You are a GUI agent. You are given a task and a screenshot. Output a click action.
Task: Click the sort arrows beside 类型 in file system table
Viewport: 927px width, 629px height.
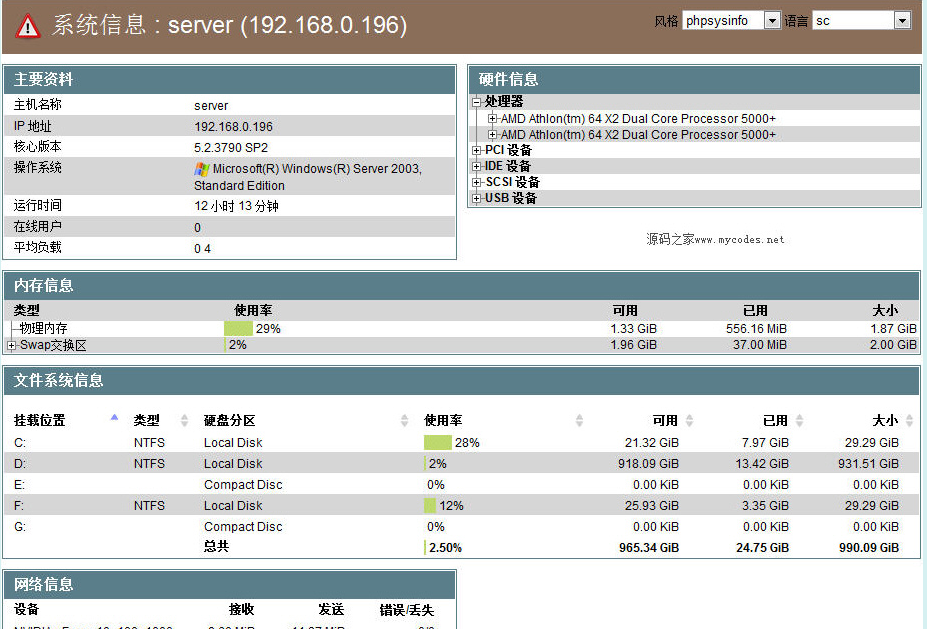point(184,421)
